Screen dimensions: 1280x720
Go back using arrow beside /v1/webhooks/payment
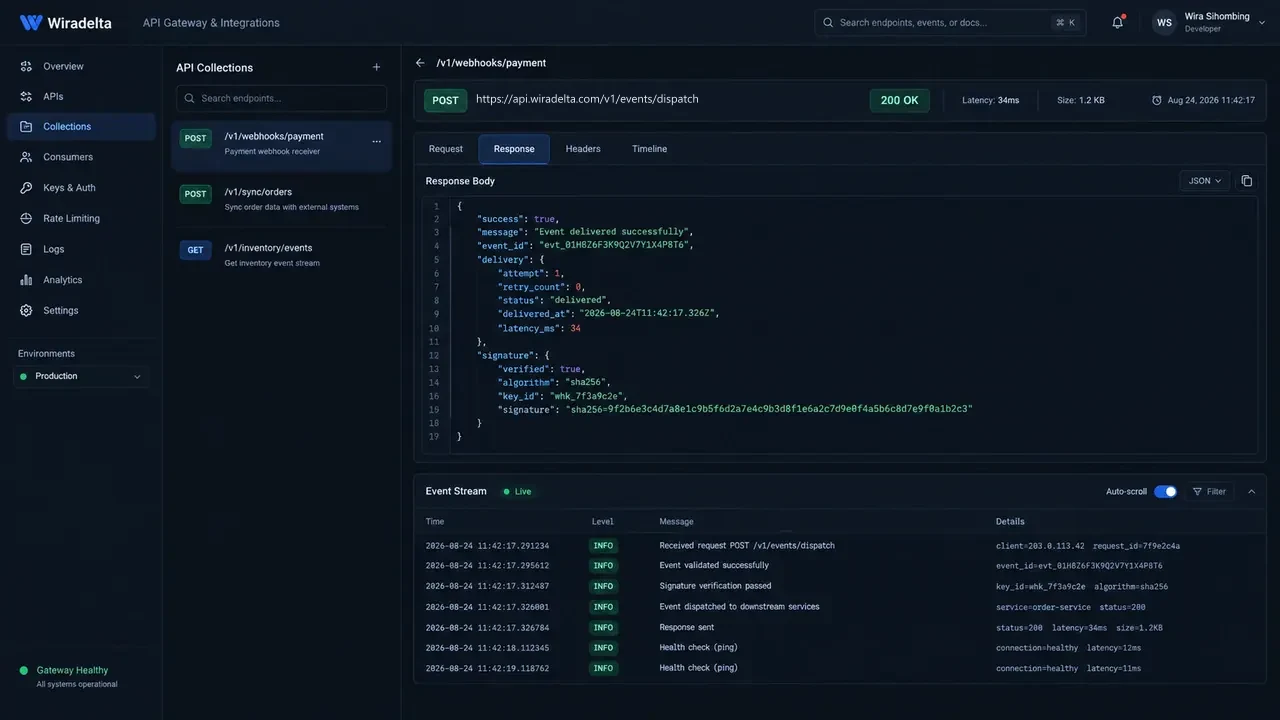[x=420, y=62]
